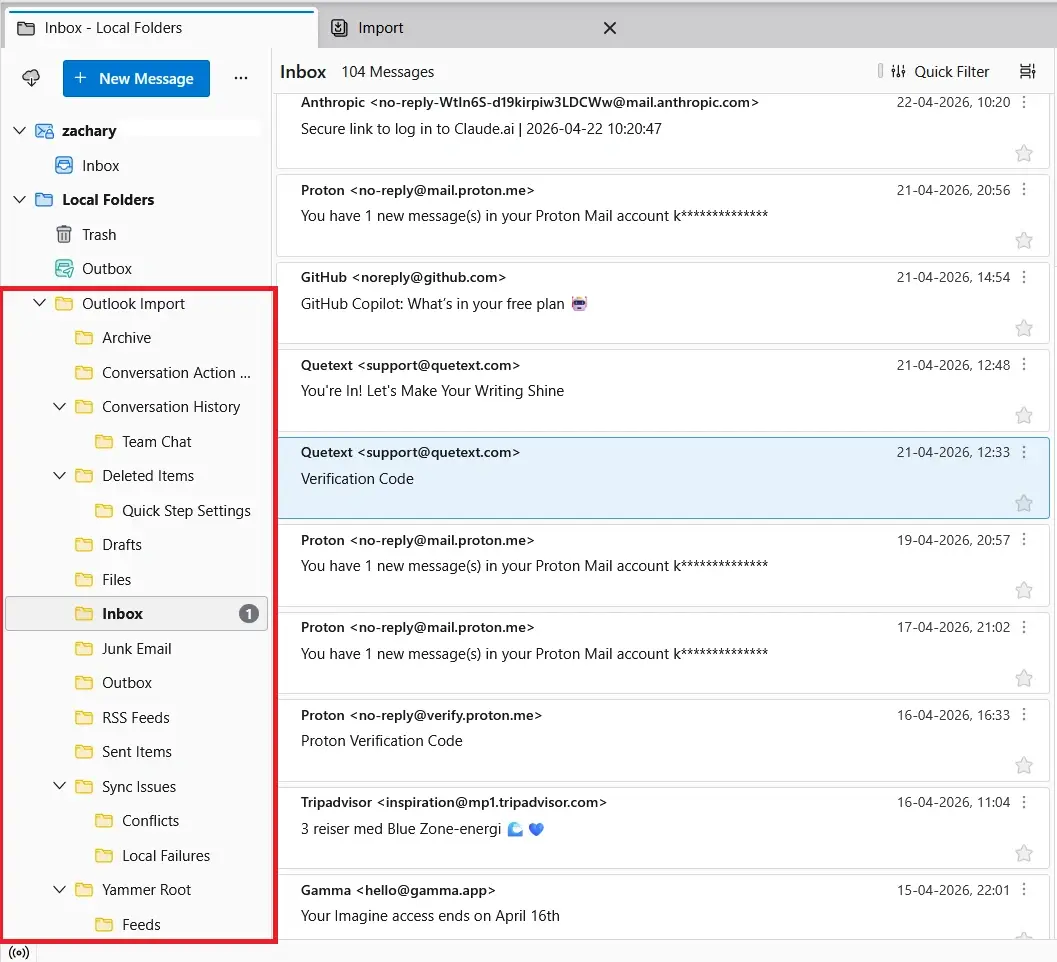Click the 104 Messages count label
1057x962 pixels.
388,72
